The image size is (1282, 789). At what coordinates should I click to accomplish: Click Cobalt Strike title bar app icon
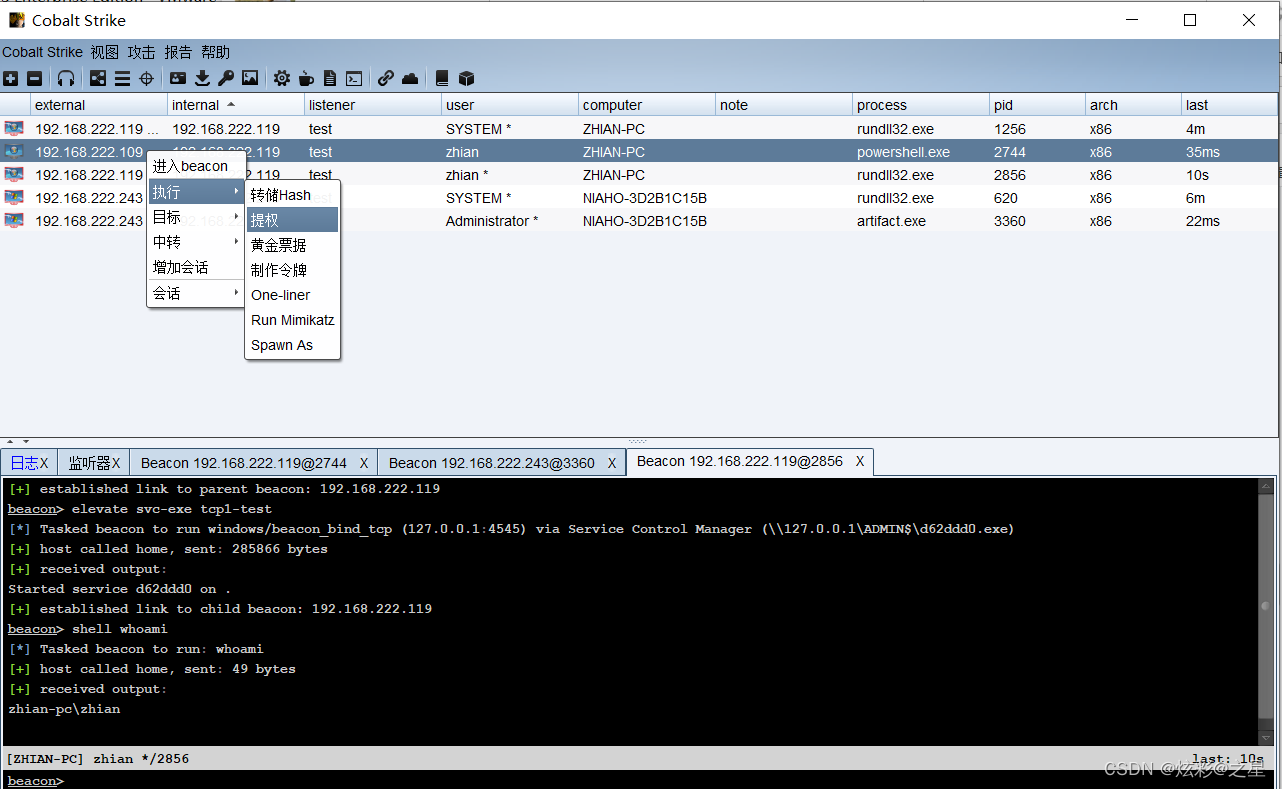17,20
